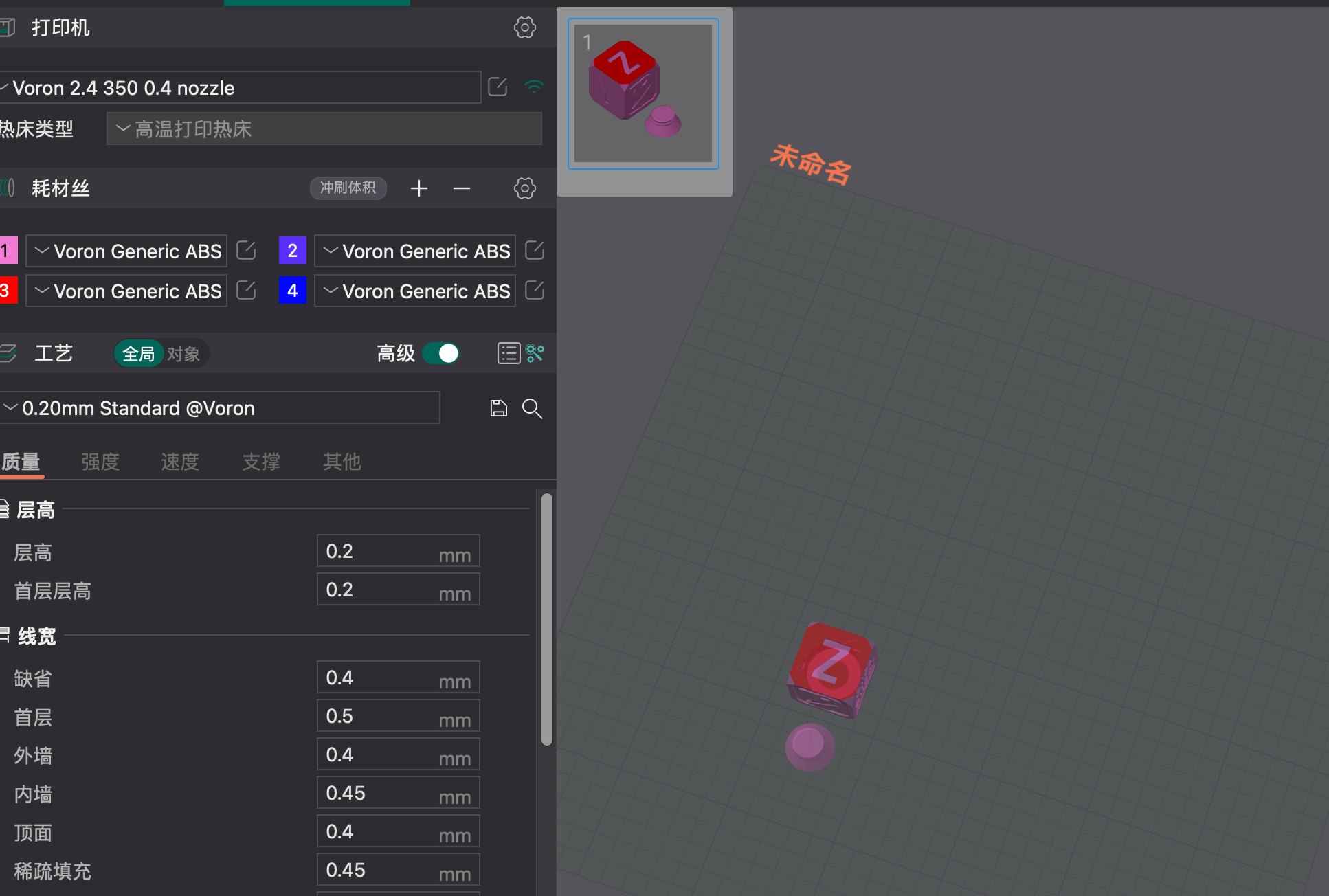1329x896 pixels.
Task: Switch to the 支撑 tab
Action: coord(260,462)
